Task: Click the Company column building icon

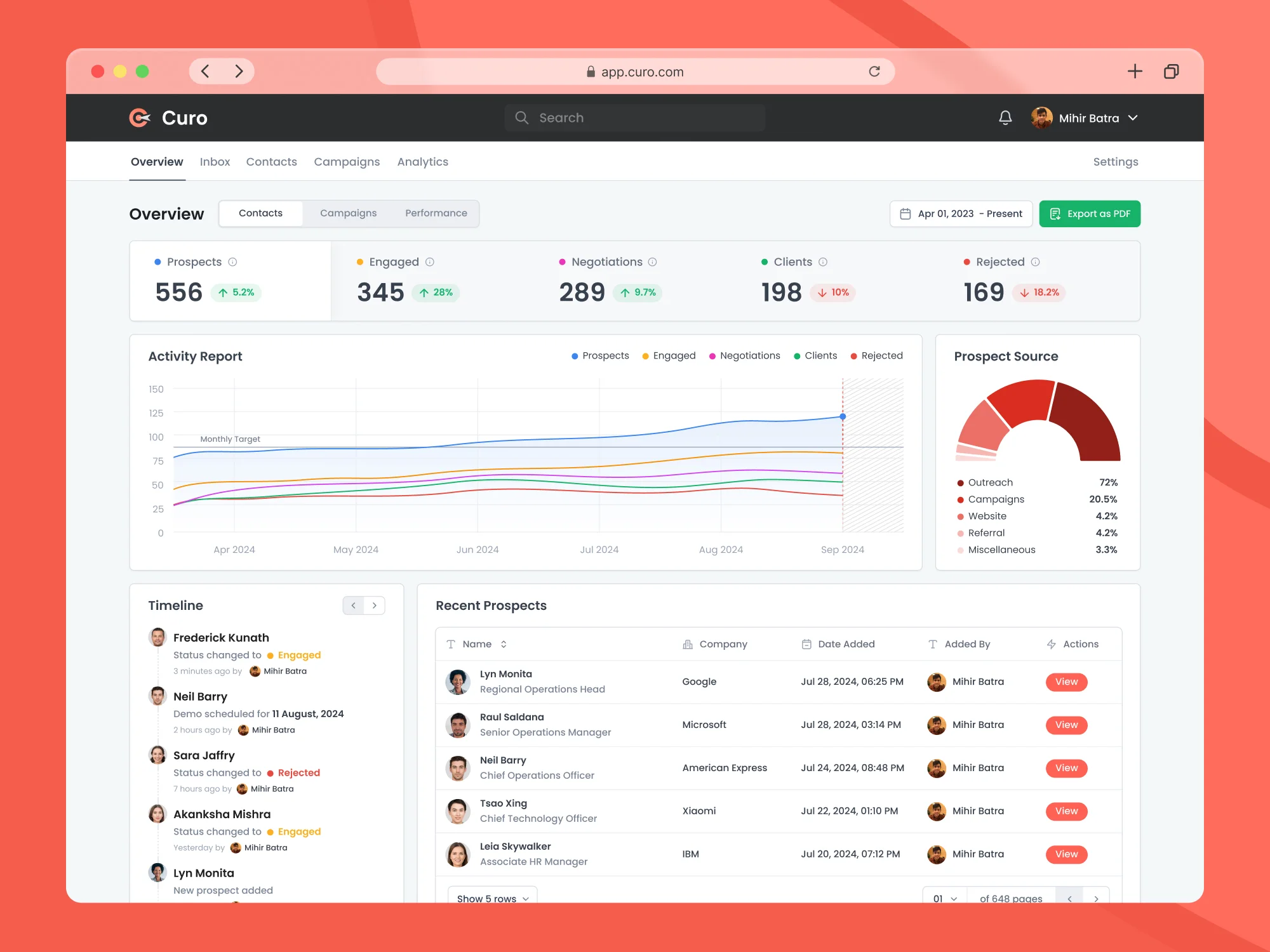Action: [x=688, y=644]
